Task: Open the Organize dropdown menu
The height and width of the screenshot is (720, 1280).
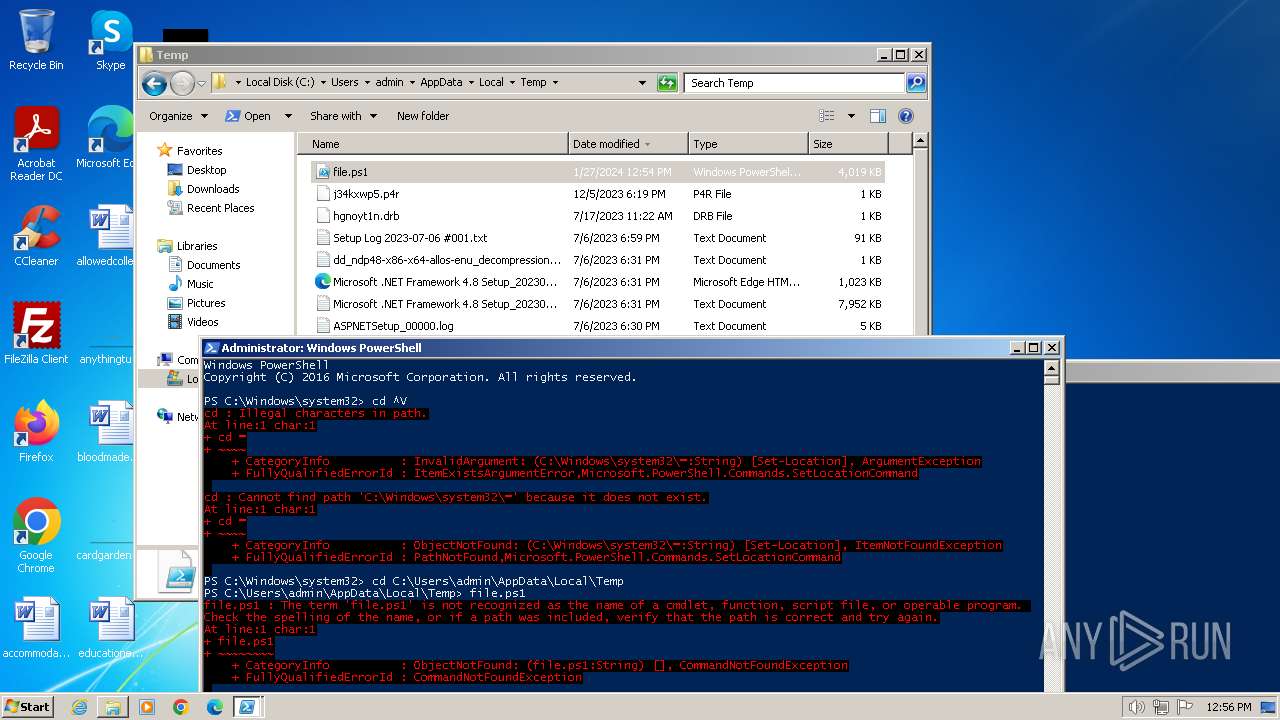Action: tap(178, 116)
